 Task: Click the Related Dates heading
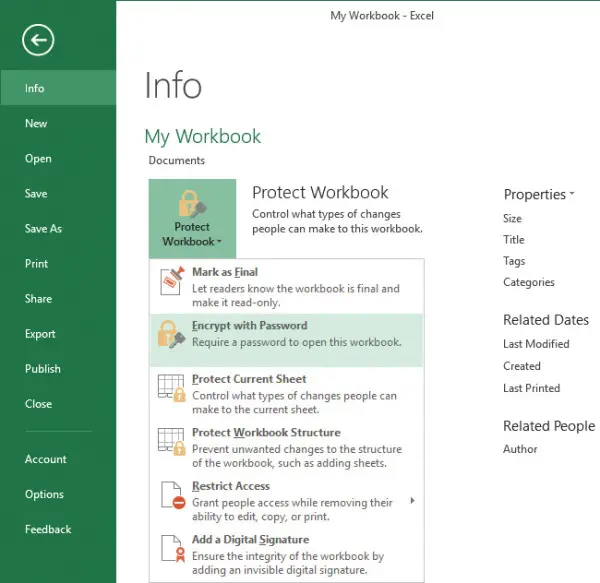546,320
